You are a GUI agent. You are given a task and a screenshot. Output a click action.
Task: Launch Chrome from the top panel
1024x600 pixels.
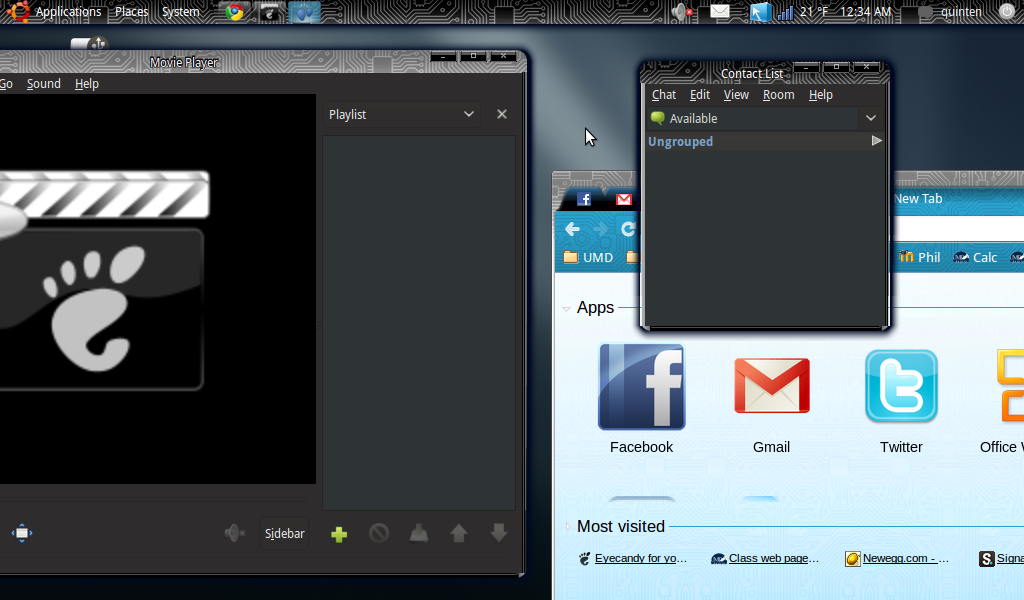234,12
